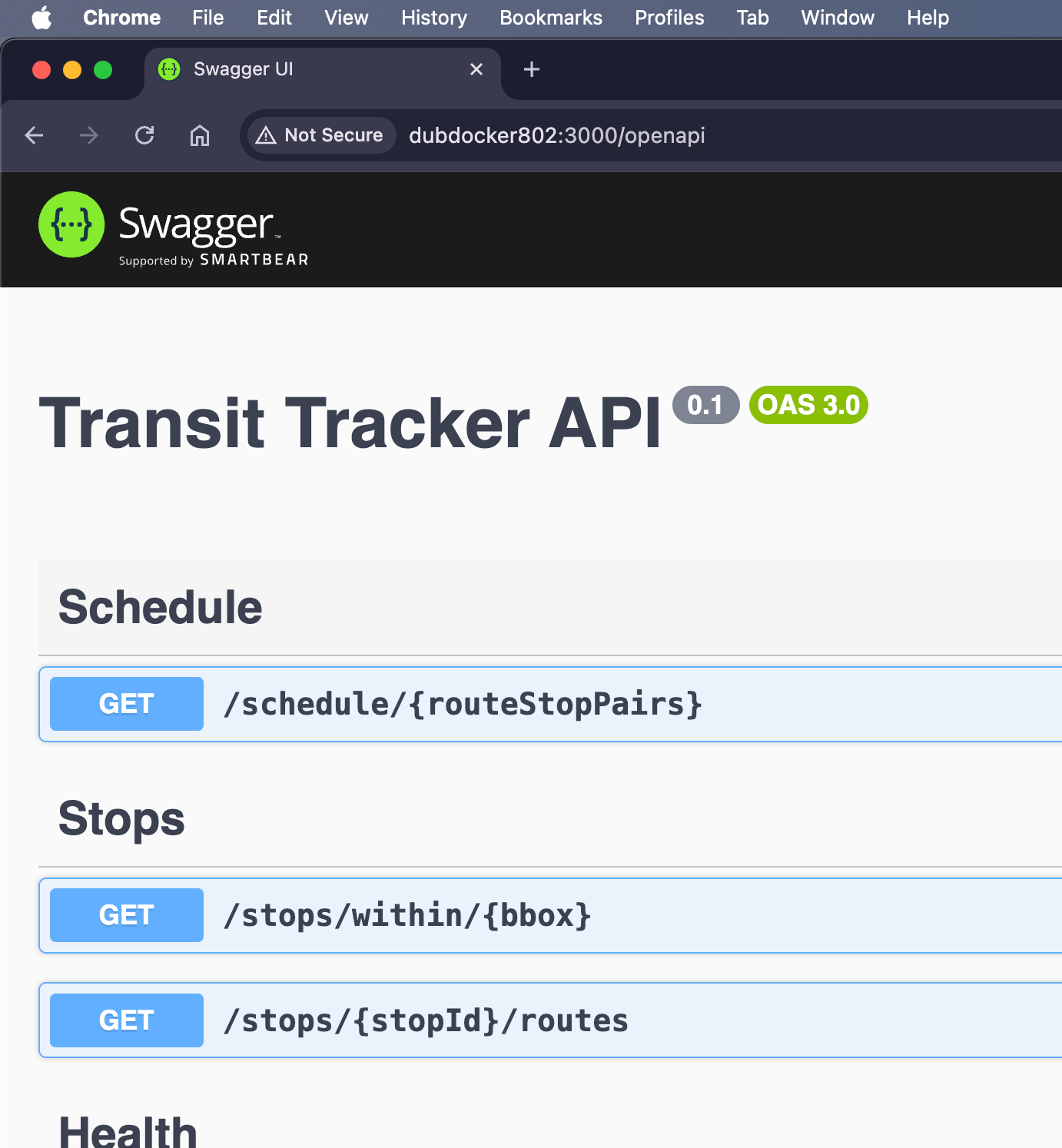Viewport: 1062px width, 1148px height.
Task: Close the Swagger UI tab
Action: click(x=476, y=70)
